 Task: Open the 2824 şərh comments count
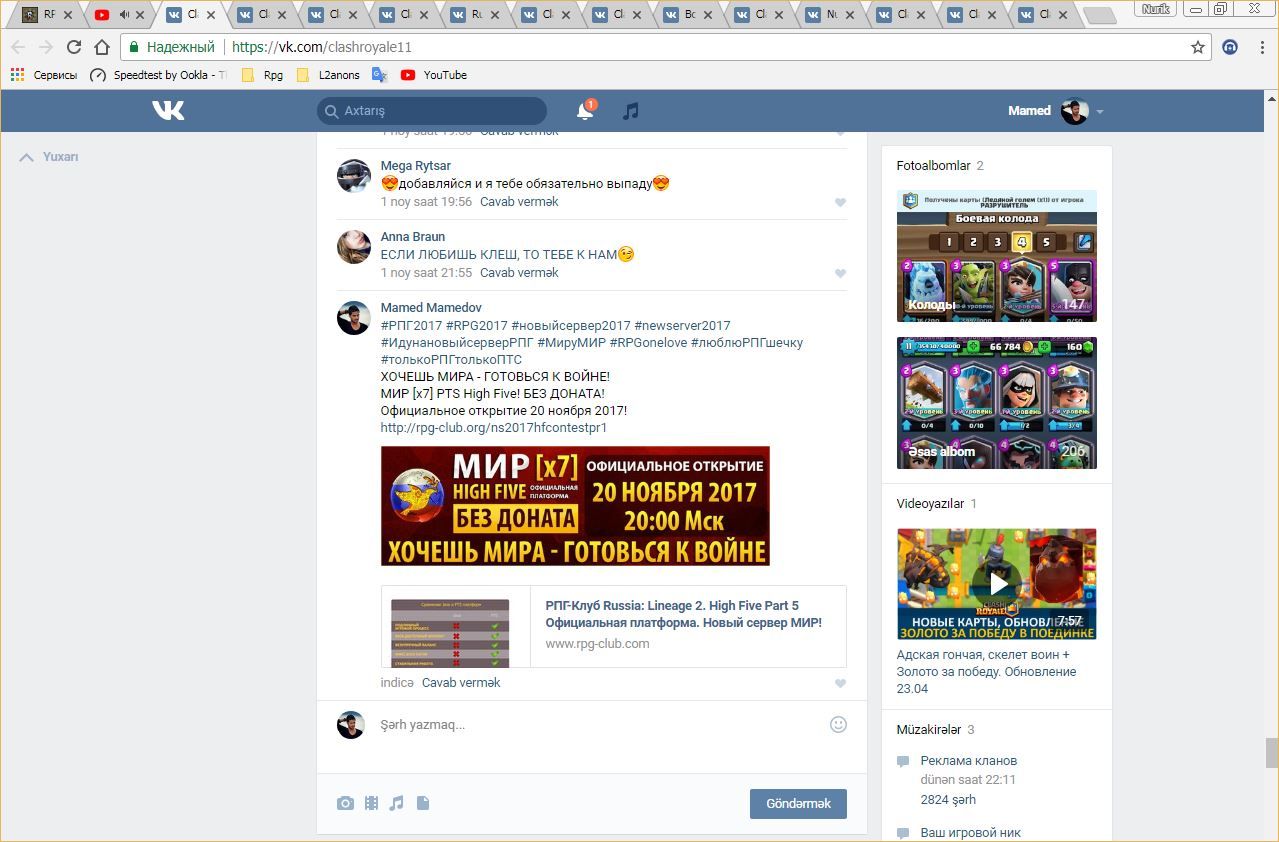coord(948,800)
